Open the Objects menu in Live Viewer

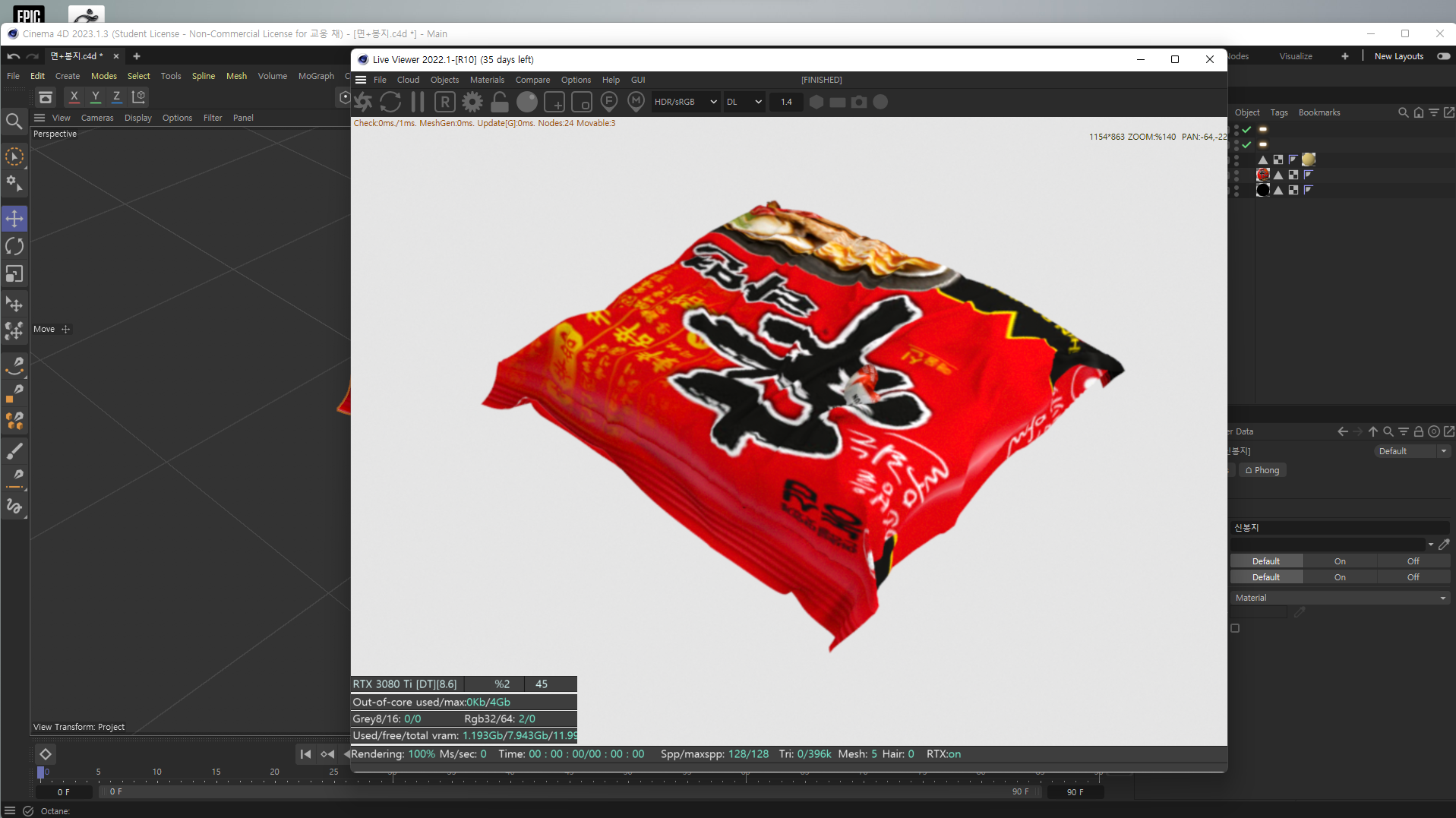[x=444, y=80]
